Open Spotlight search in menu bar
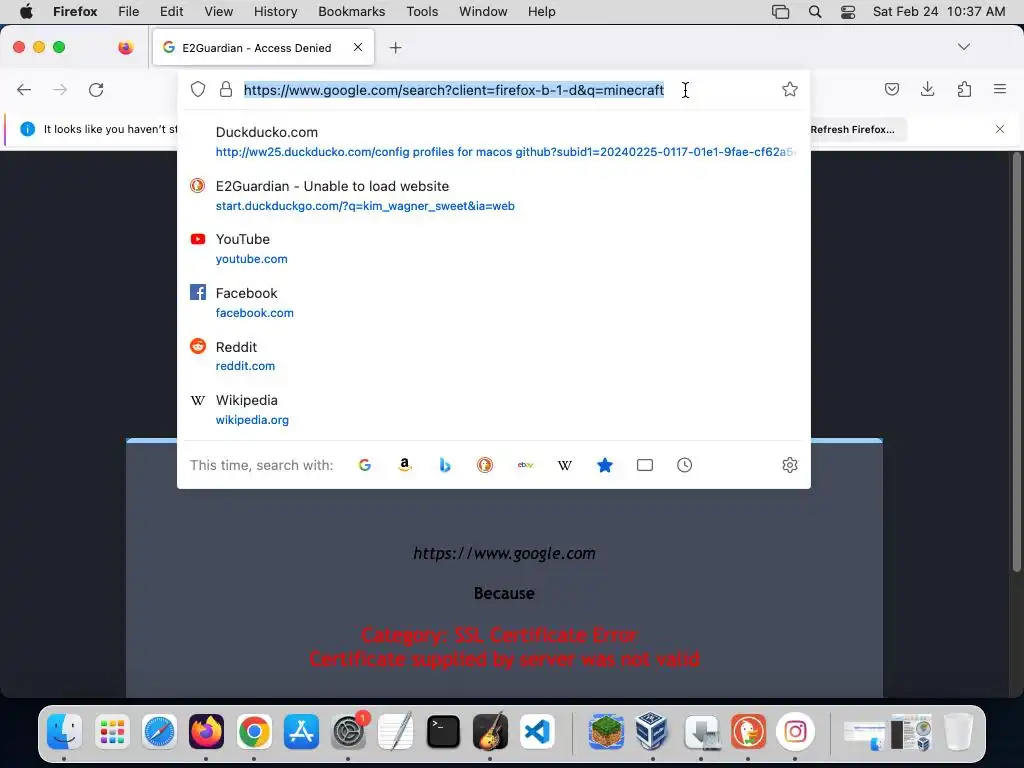The height and width of the screenshot is (768, 1024). click(814, 12)
